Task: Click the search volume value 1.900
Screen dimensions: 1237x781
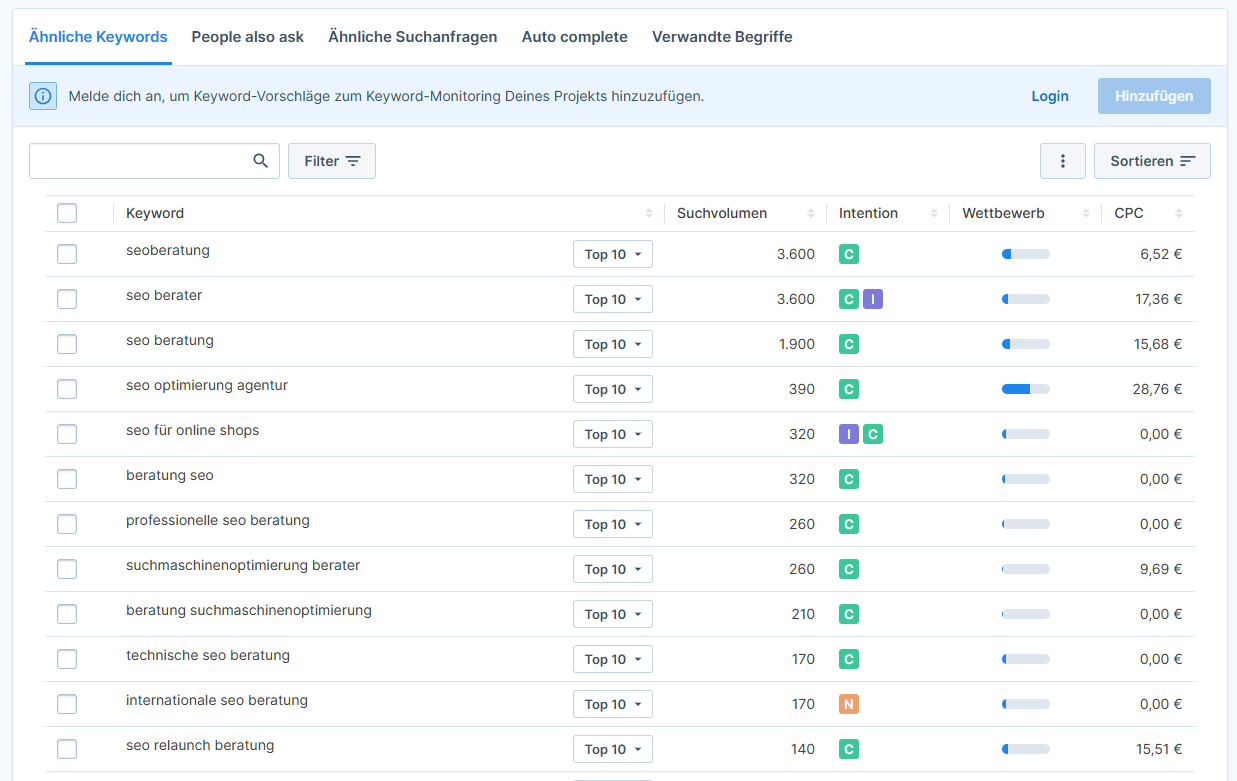Action: (797, 344)
